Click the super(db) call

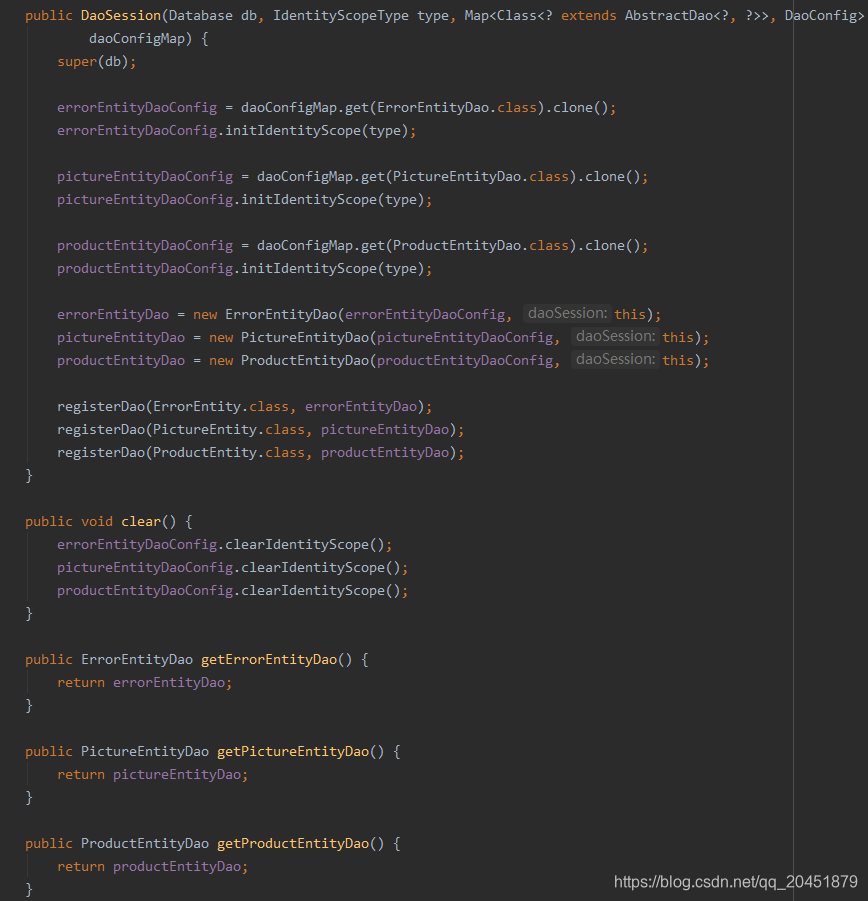click(x=97, y=61)
